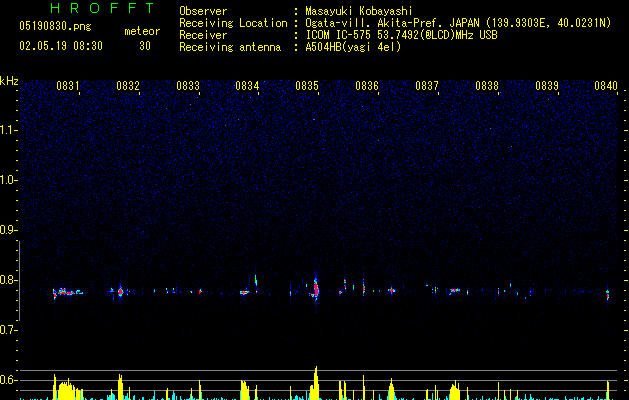The image size is (629, 400).
Task: Click the 0832 time marker
Action: pyautogui.click(x=128, y=86)
